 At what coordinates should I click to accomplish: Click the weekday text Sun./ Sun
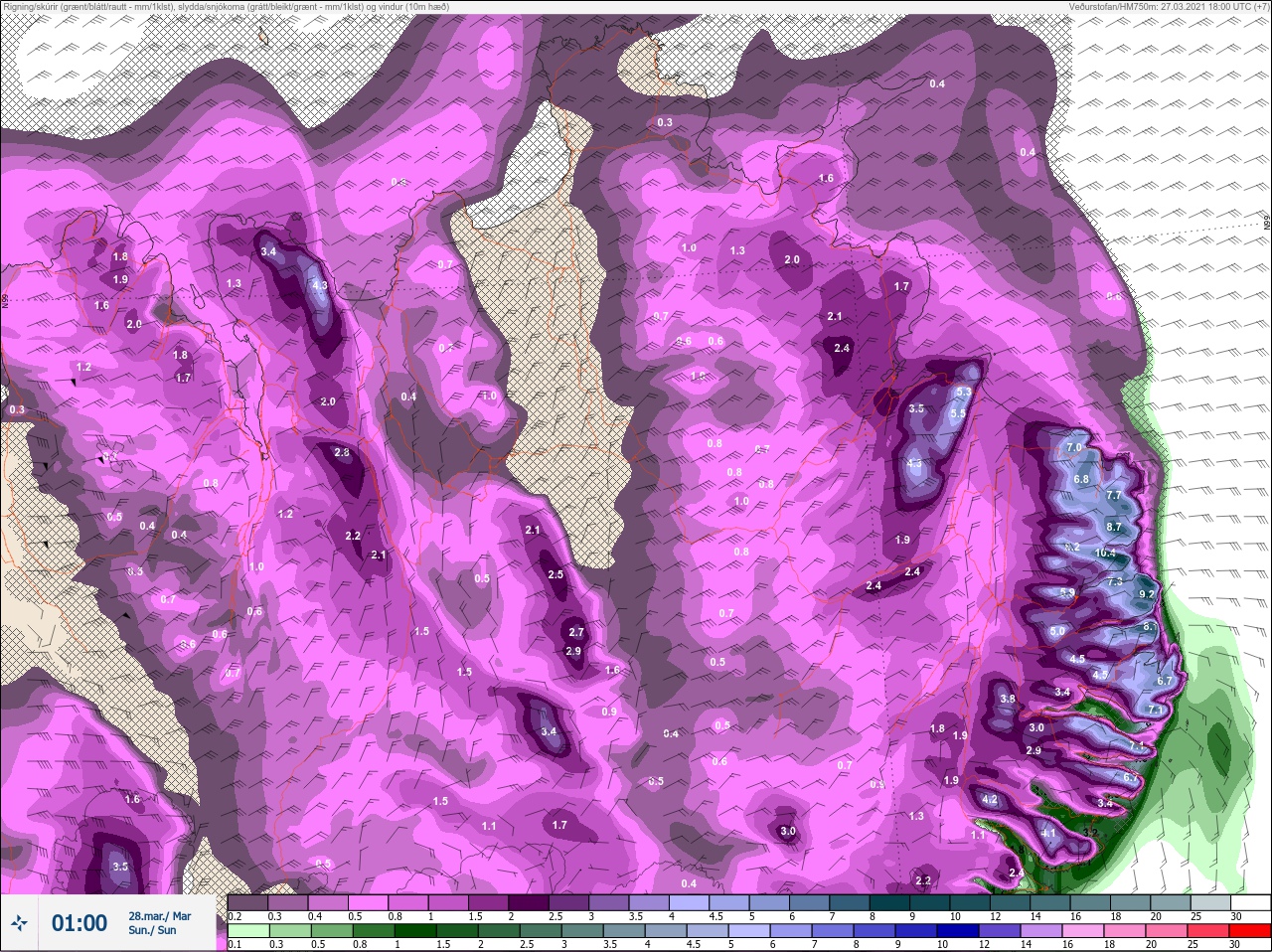[x=152, y=930]
